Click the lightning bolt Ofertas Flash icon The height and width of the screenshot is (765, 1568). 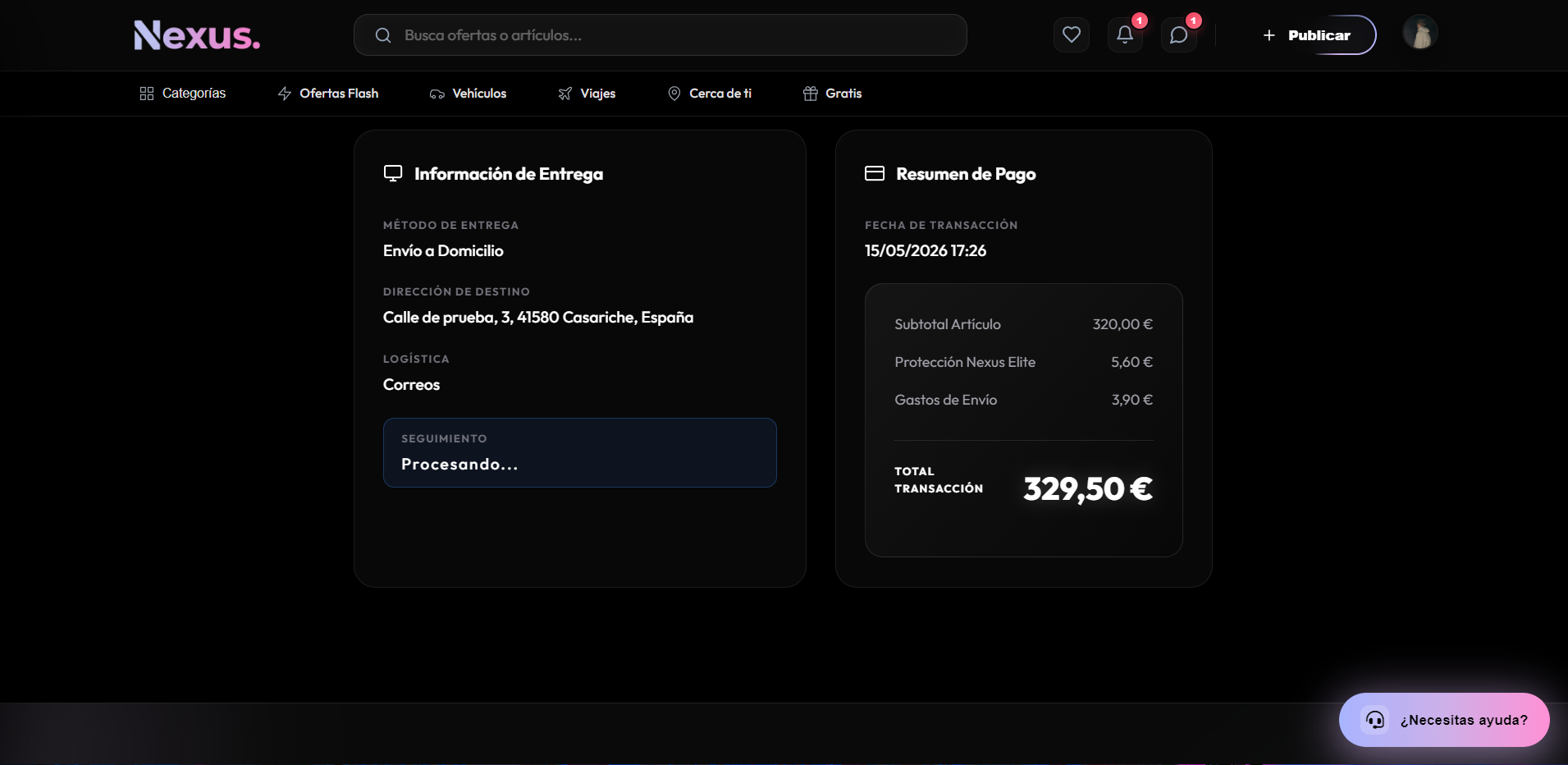pos(285,94)
